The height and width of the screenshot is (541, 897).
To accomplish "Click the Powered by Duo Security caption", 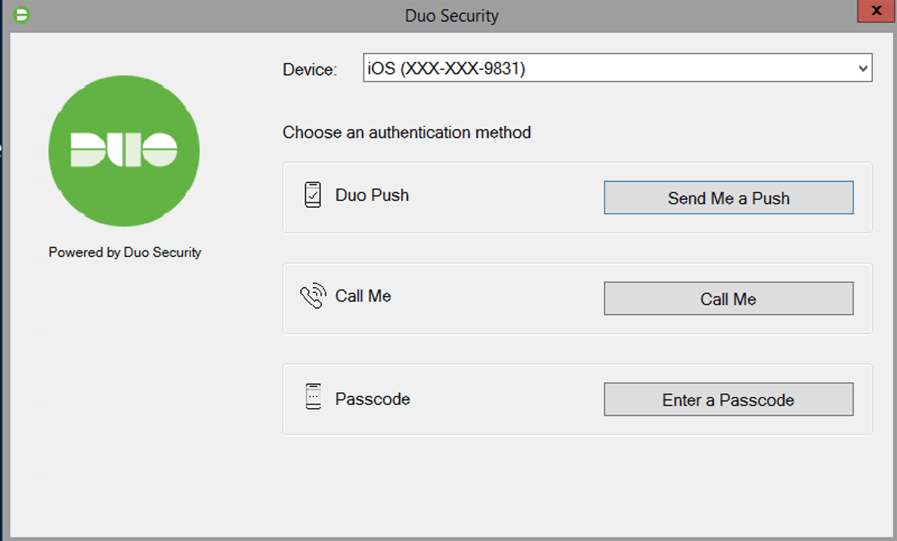I will [125, 253].
